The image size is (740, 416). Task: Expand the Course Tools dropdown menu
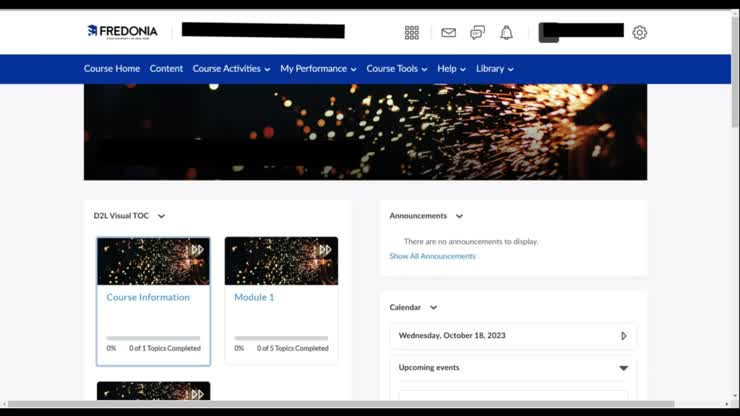click(396, 69)
